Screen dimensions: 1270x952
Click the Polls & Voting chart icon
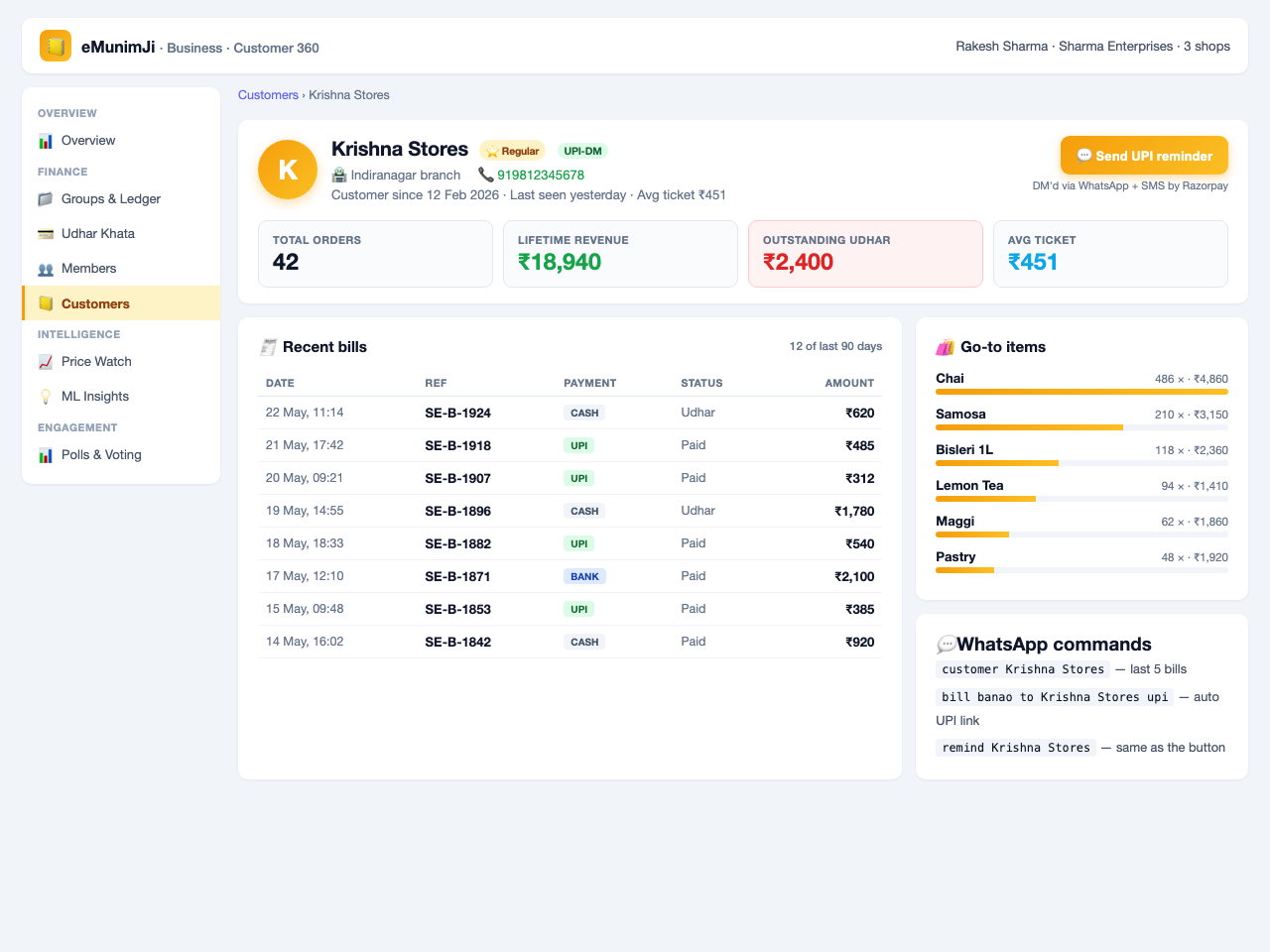[x=46, y=455]
